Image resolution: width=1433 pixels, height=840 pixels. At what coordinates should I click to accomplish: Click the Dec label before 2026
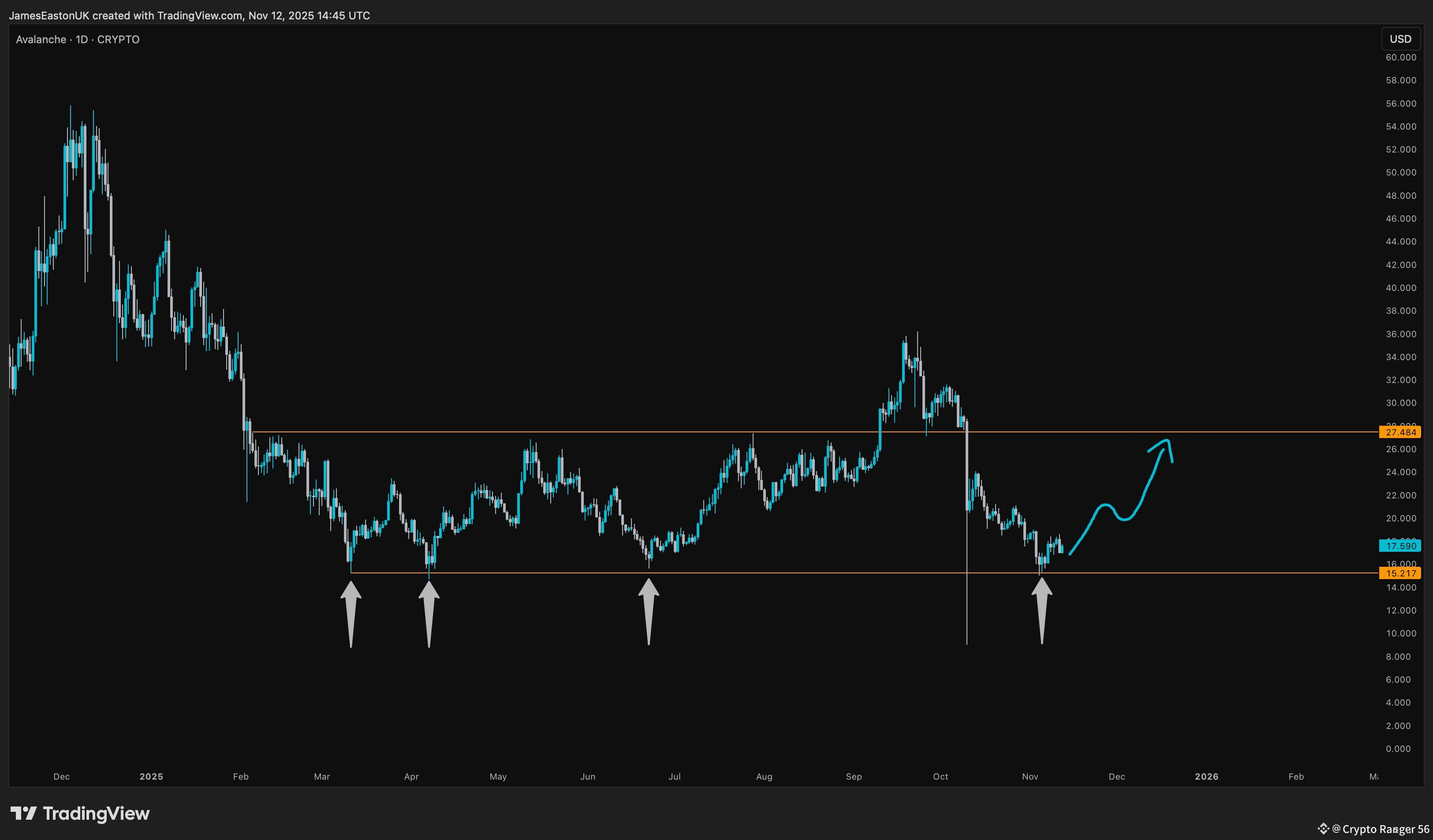click(x=1117, y=777)
